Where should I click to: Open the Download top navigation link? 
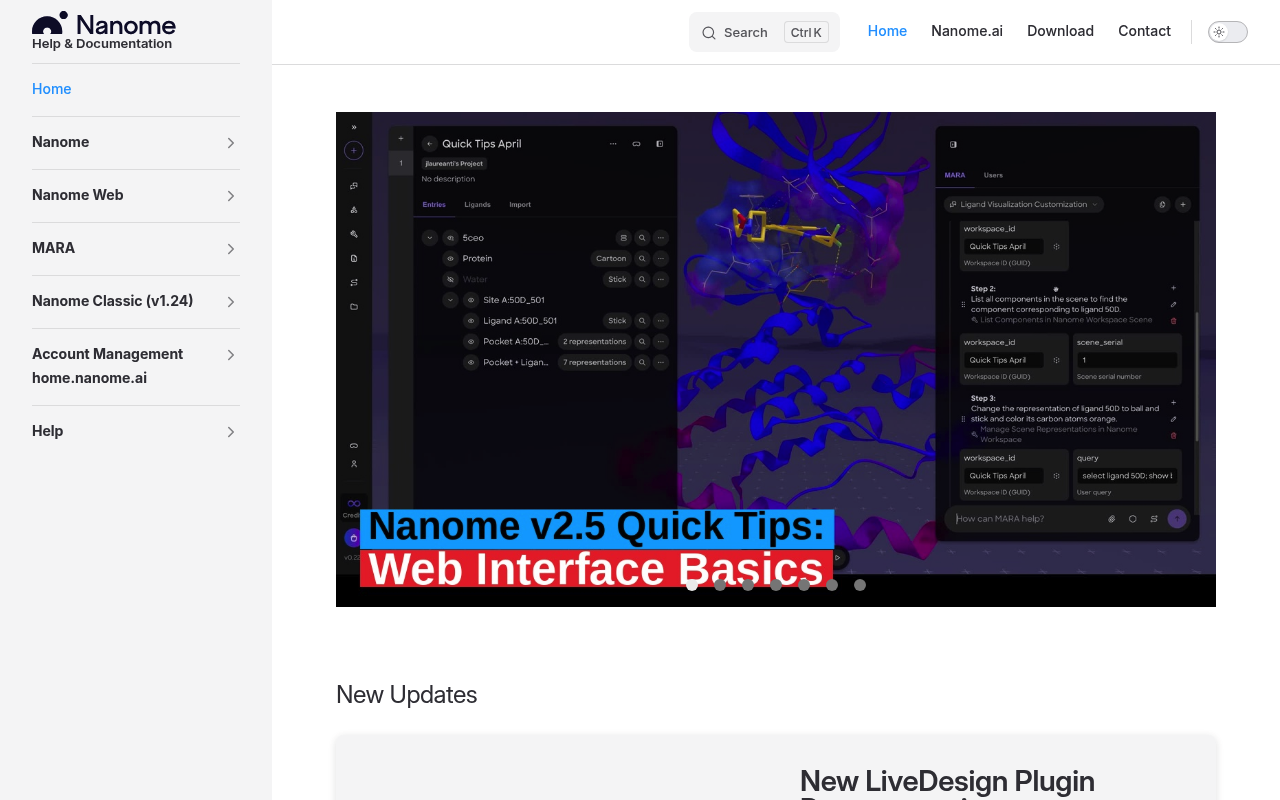coord(1060,31)
